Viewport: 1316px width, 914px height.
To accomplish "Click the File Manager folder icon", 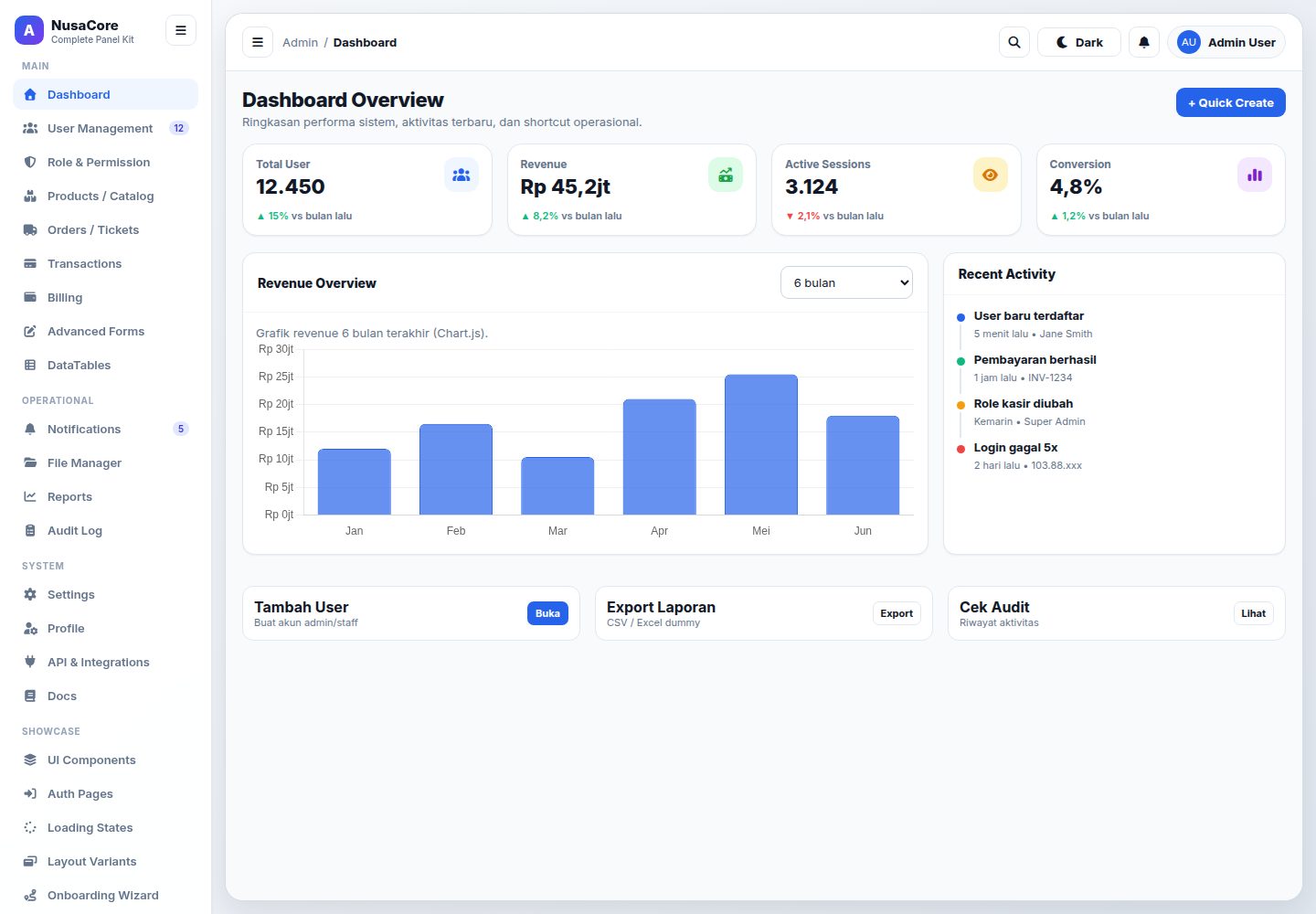I will click(x=30, y=462).
